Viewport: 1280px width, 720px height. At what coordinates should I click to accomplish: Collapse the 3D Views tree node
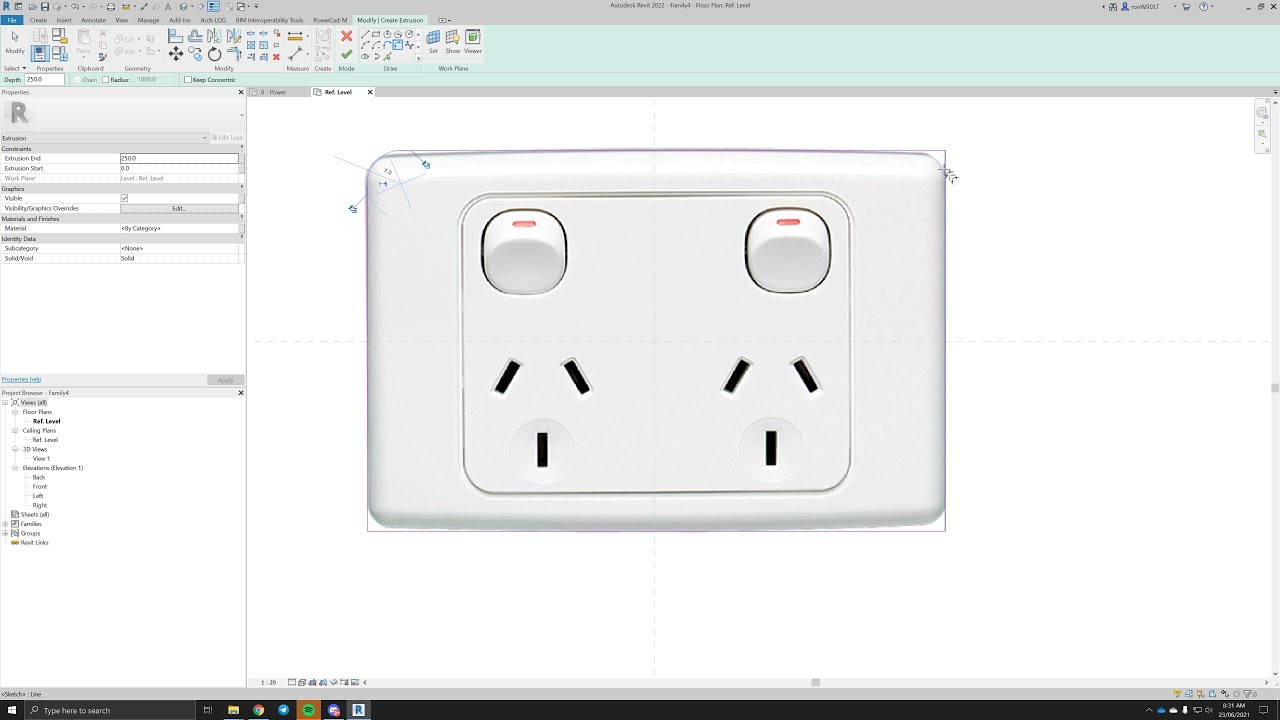tap(15, 449)
